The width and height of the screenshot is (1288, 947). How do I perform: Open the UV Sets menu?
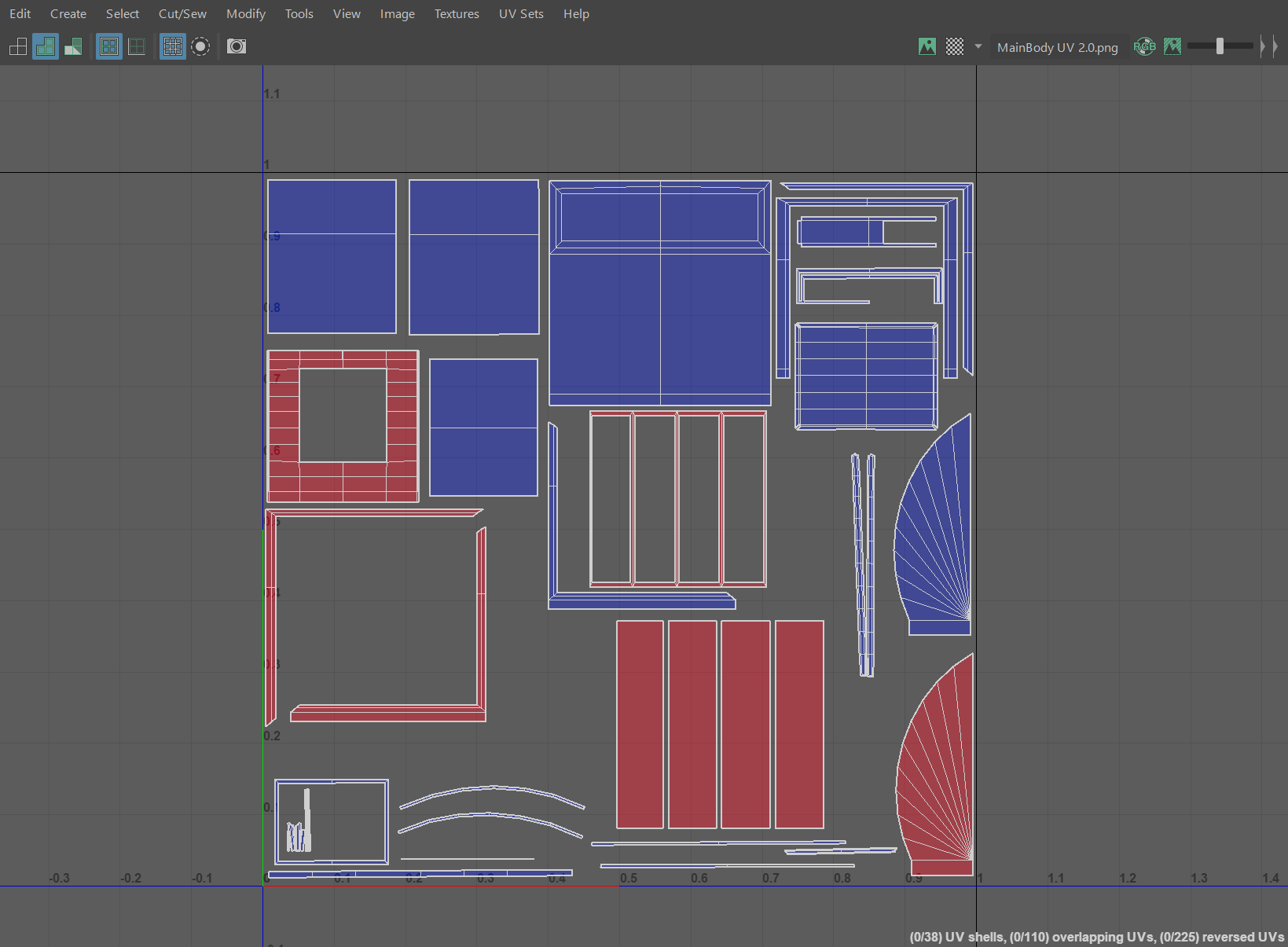pos(521,14)
